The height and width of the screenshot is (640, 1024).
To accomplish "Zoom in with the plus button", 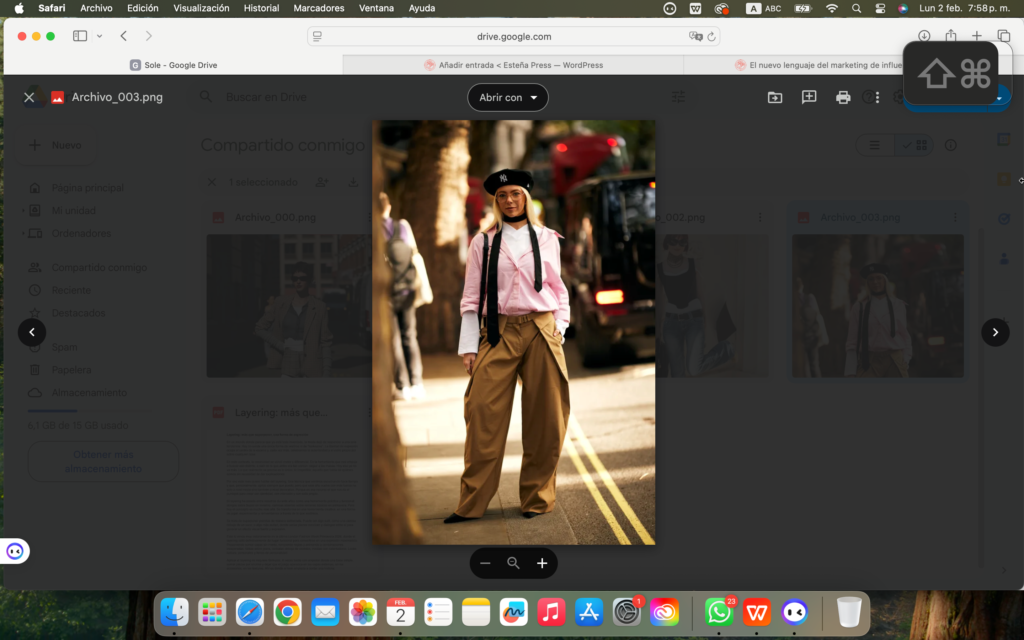I will click(542, 563).
